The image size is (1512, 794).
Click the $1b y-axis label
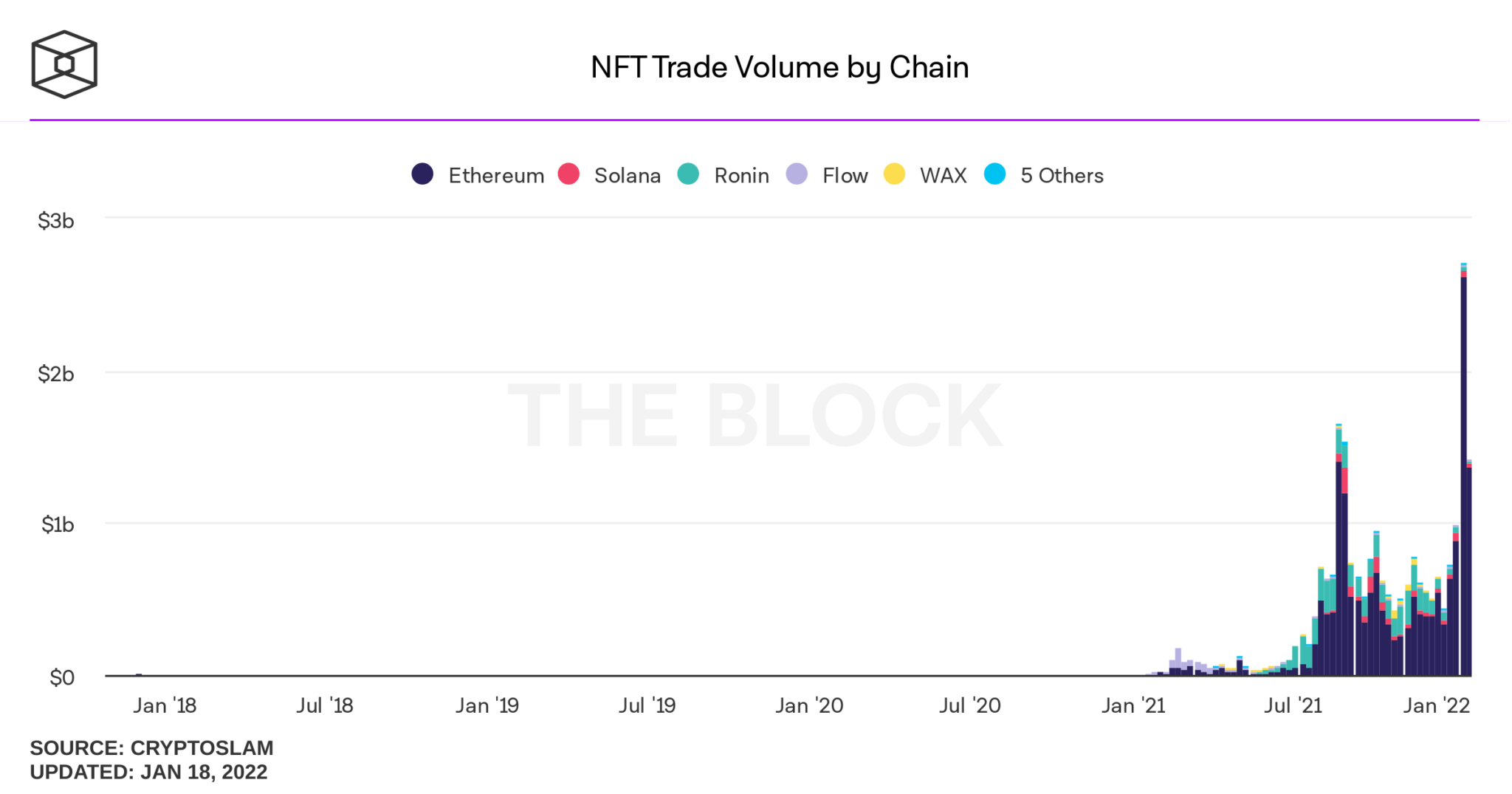(x=58, y=524)
